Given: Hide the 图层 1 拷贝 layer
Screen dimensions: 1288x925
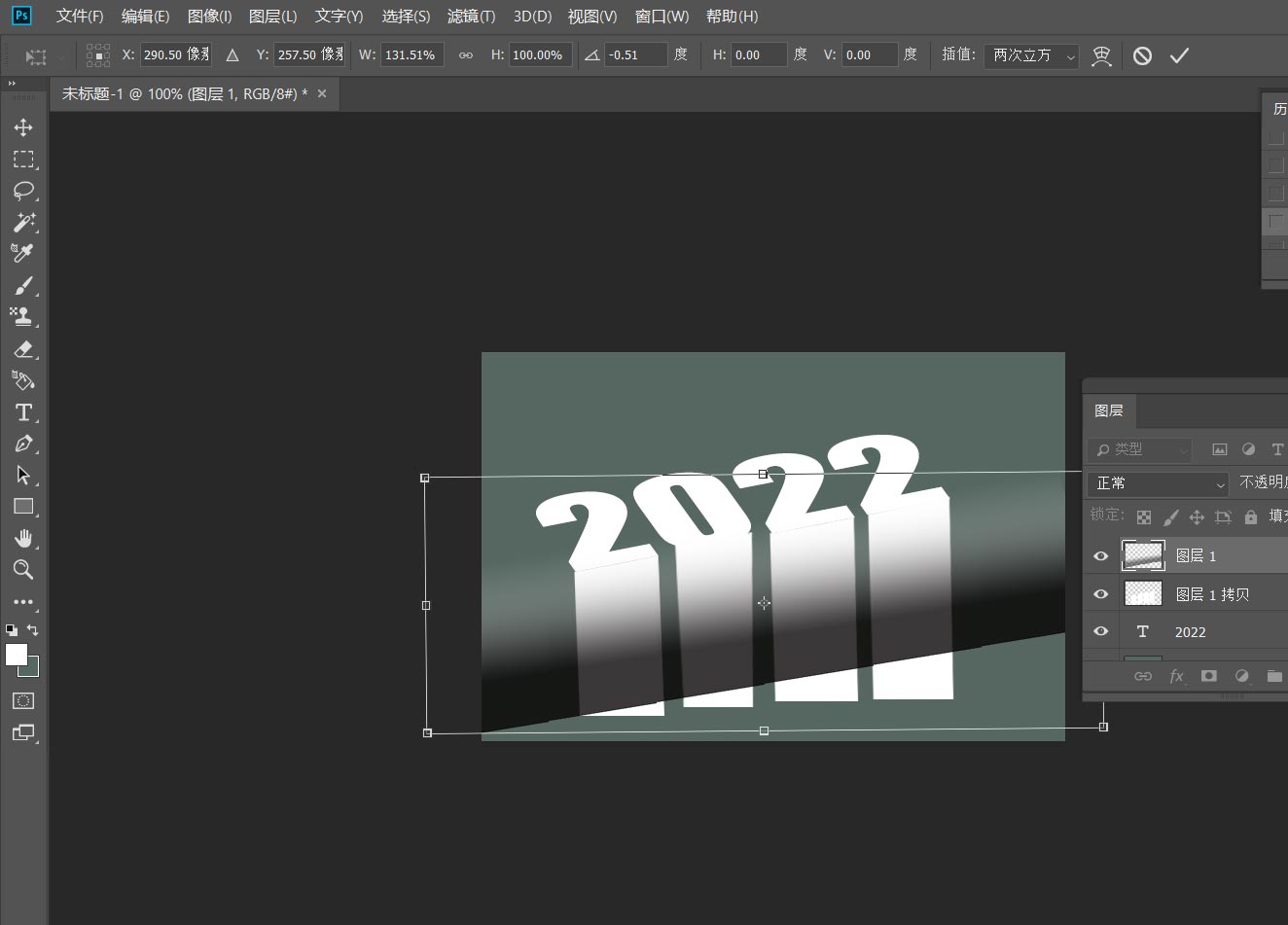Looking at the screenshot, I should 1100,594.
